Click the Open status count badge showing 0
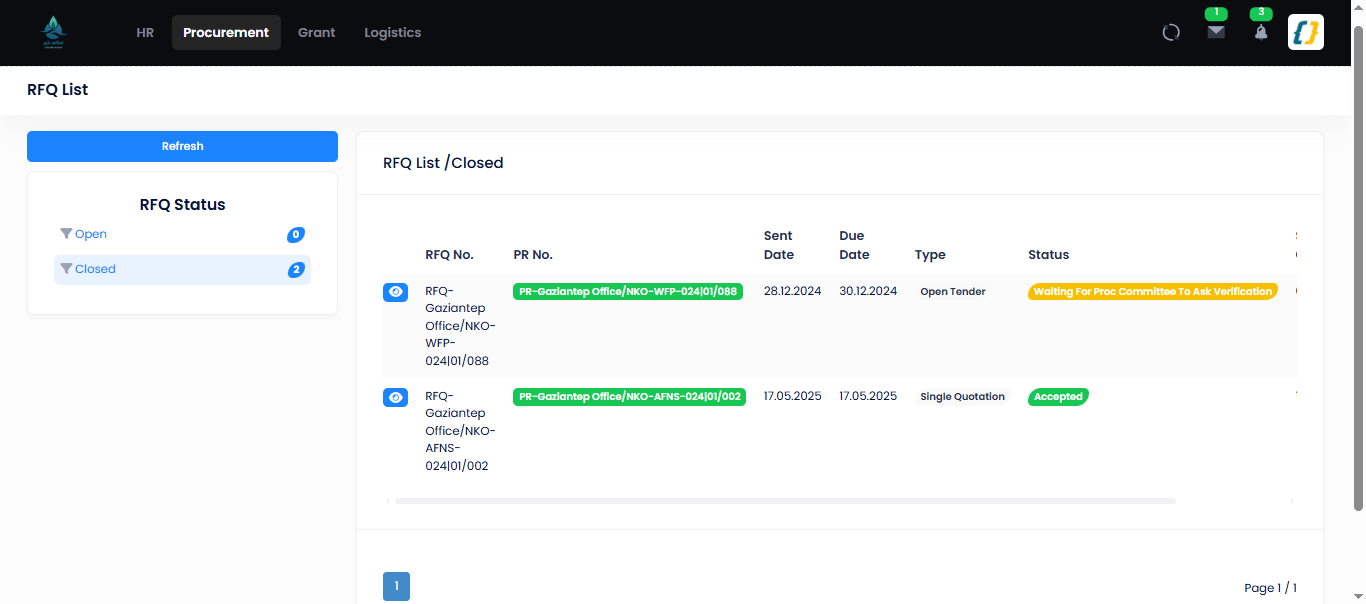Image resolution: width=1366 pixels, height=604 pixels. coord(296,235)
